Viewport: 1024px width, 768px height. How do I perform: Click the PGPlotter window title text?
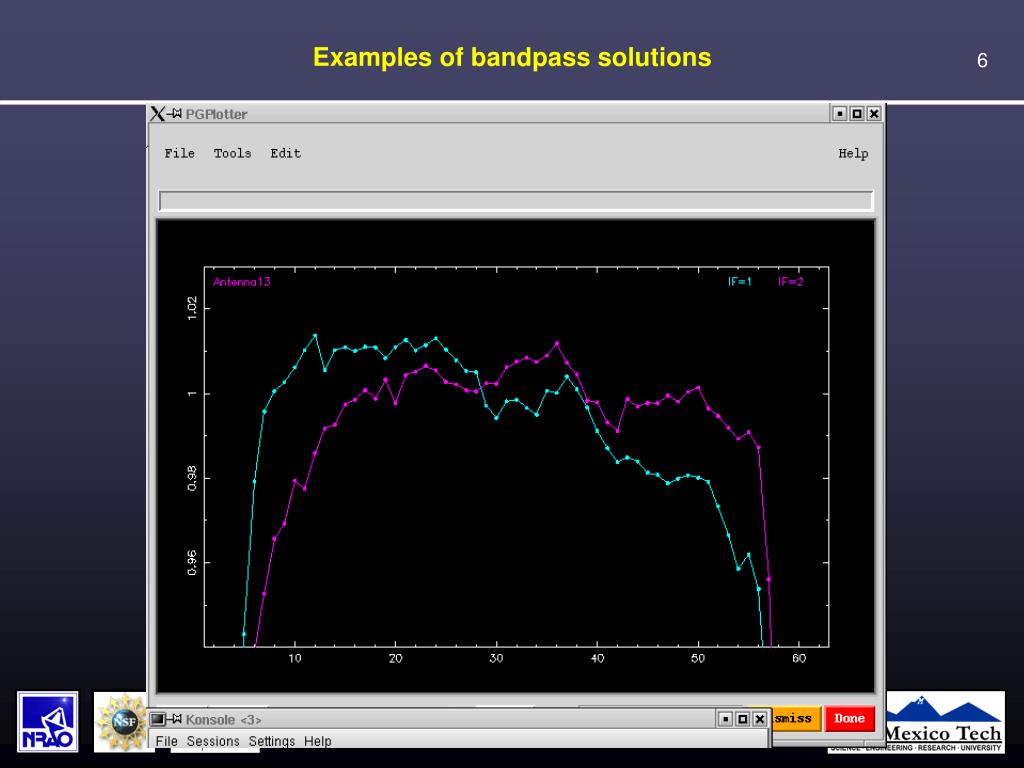click(216, 114)
